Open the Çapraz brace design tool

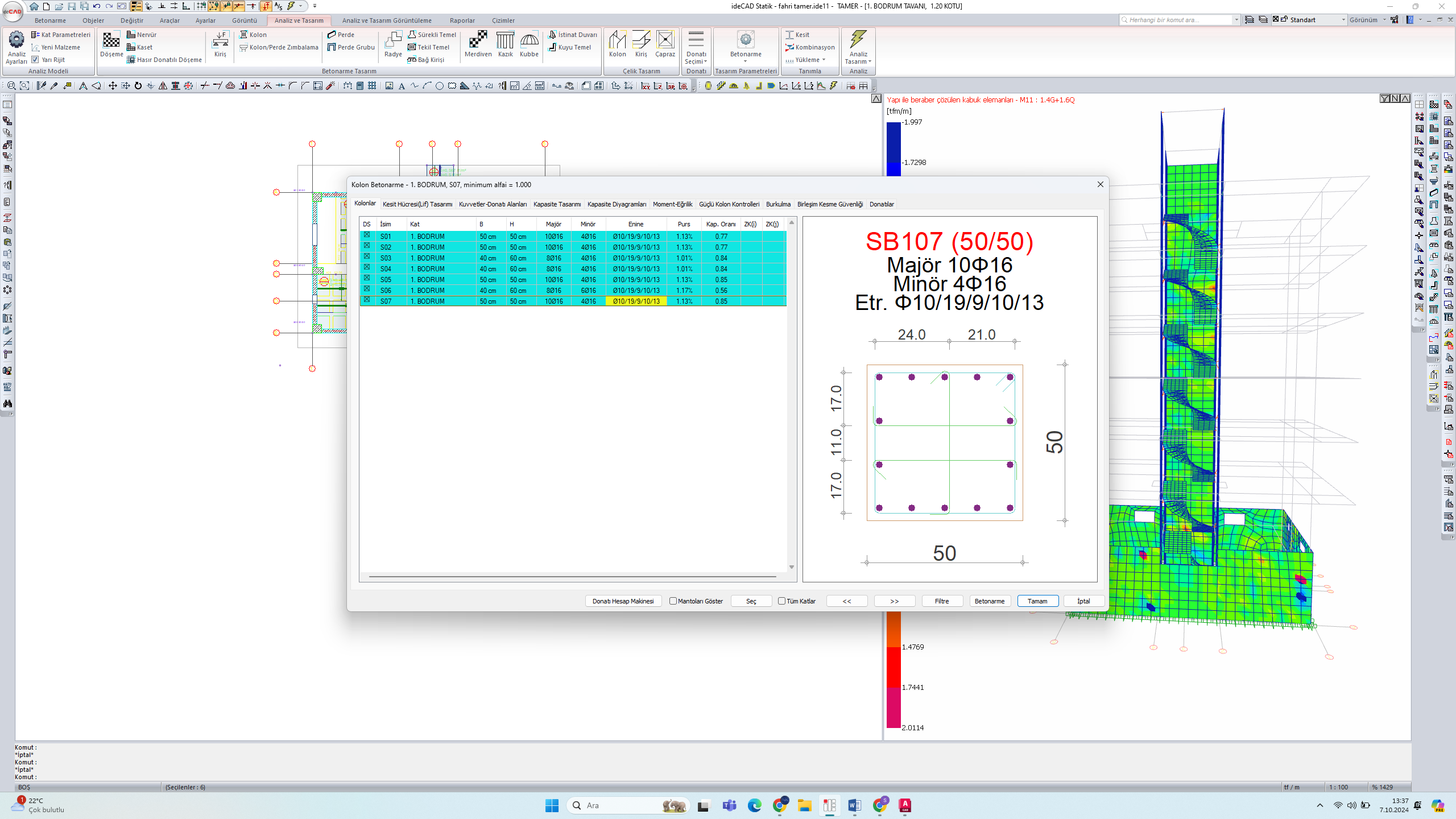[665, 44]
